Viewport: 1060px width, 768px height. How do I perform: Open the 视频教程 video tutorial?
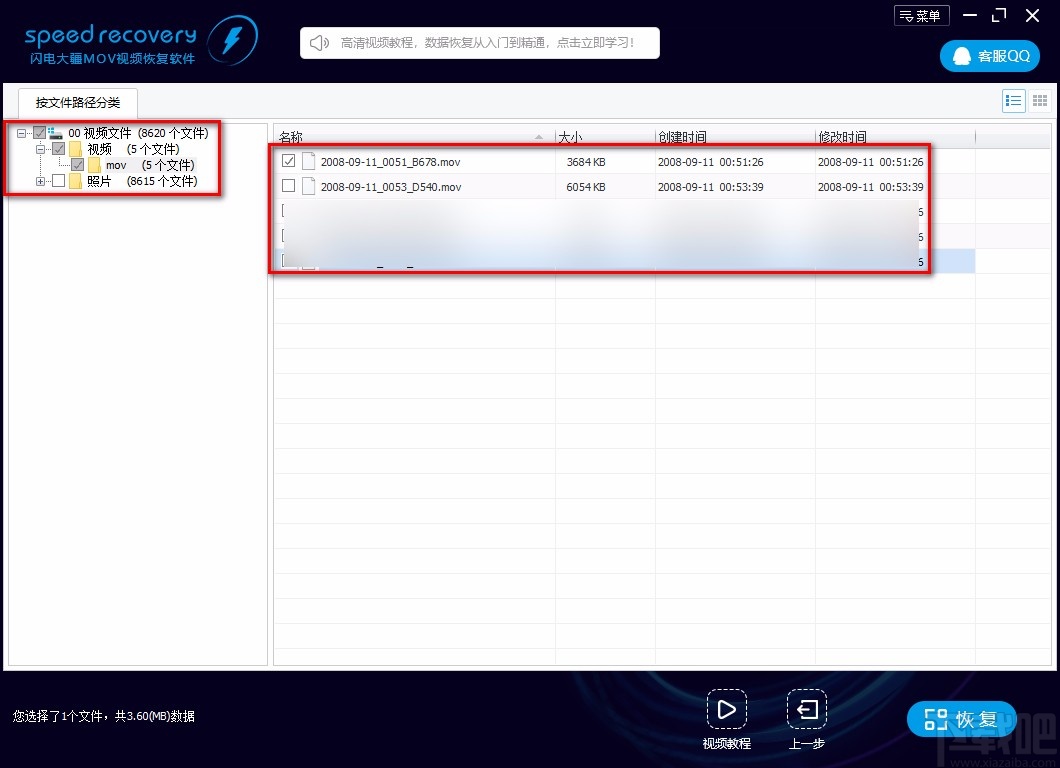(727, 719)
